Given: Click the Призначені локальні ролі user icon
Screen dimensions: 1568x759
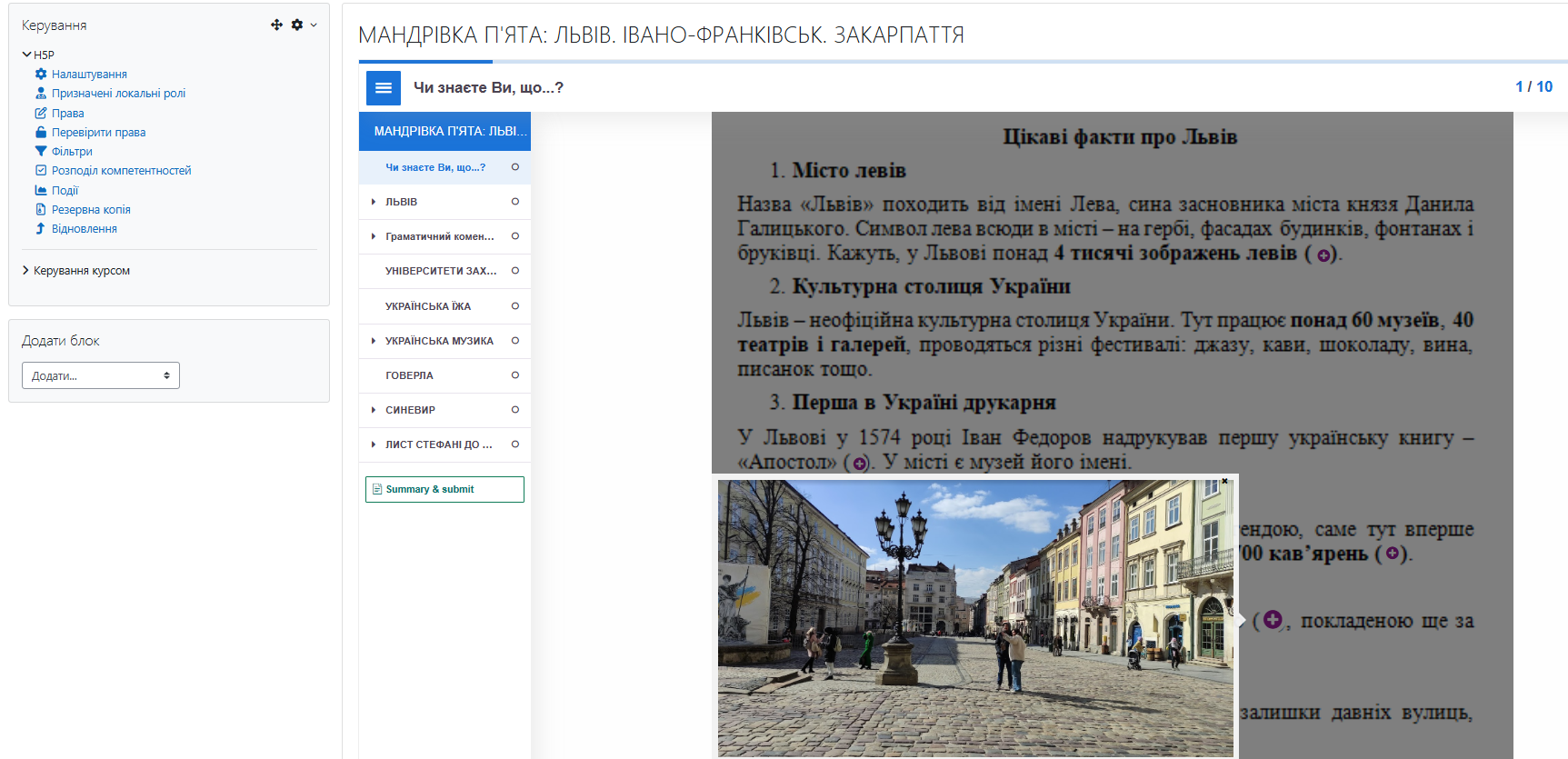Looking at the screenshot, I should [41, 93].
